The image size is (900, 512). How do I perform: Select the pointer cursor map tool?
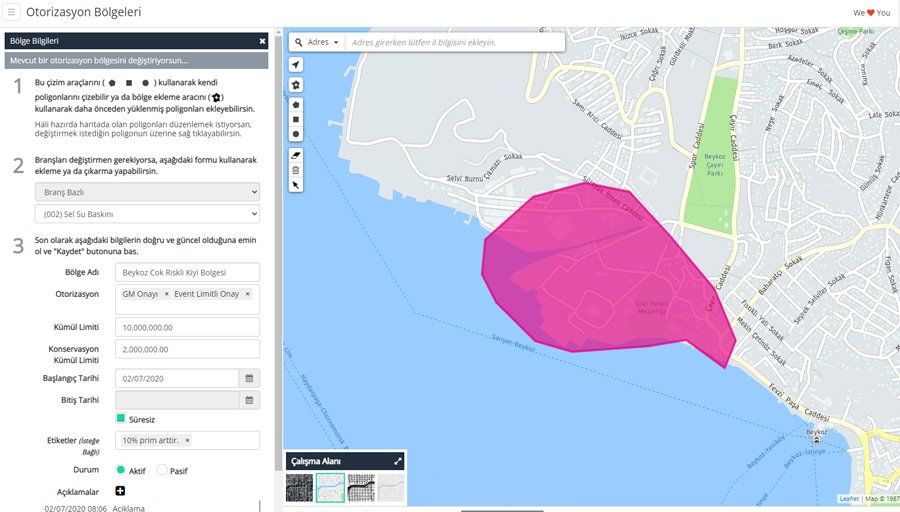(296, 185)
